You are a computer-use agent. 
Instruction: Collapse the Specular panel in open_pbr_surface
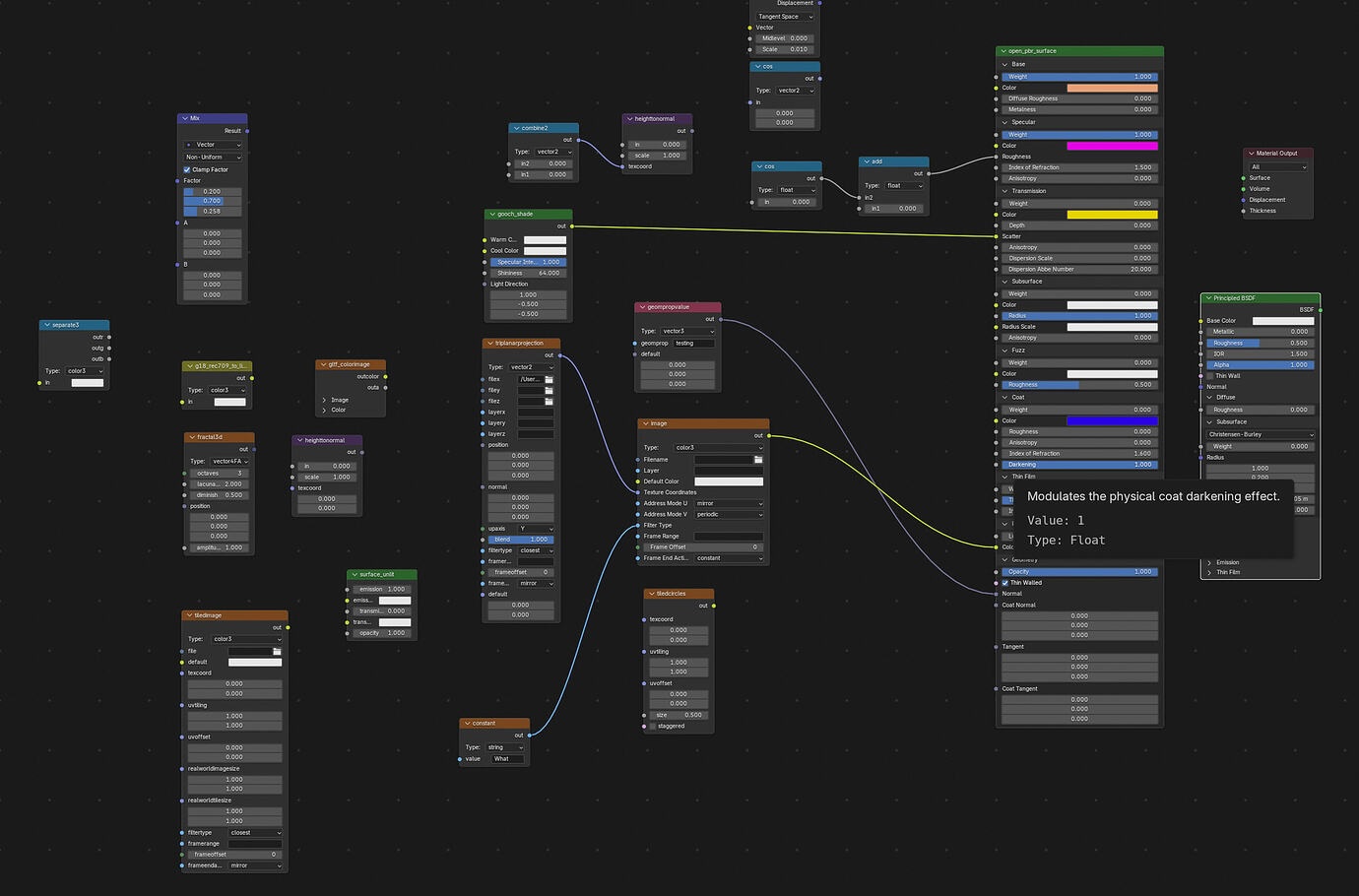pos(1004,123)
